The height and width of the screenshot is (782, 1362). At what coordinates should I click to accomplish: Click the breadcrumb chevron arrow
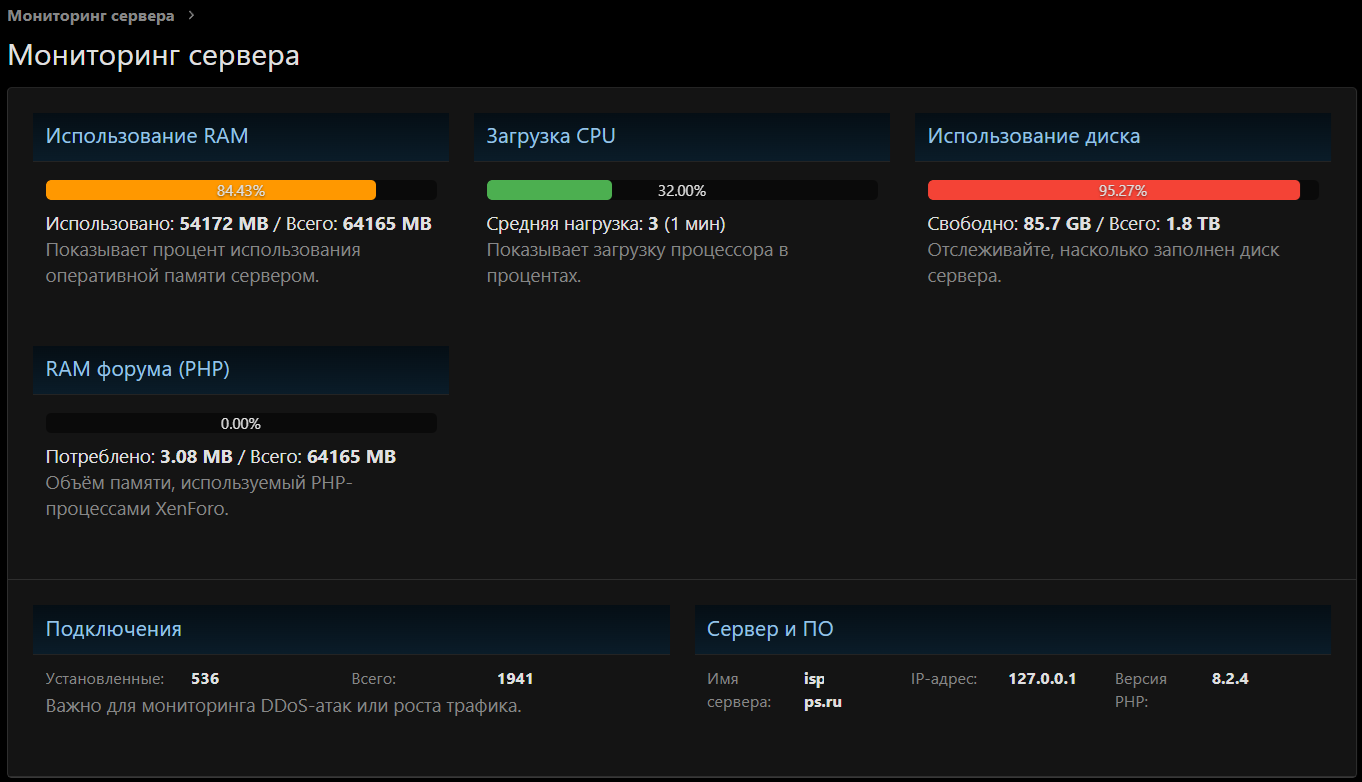tap(191, 16)
